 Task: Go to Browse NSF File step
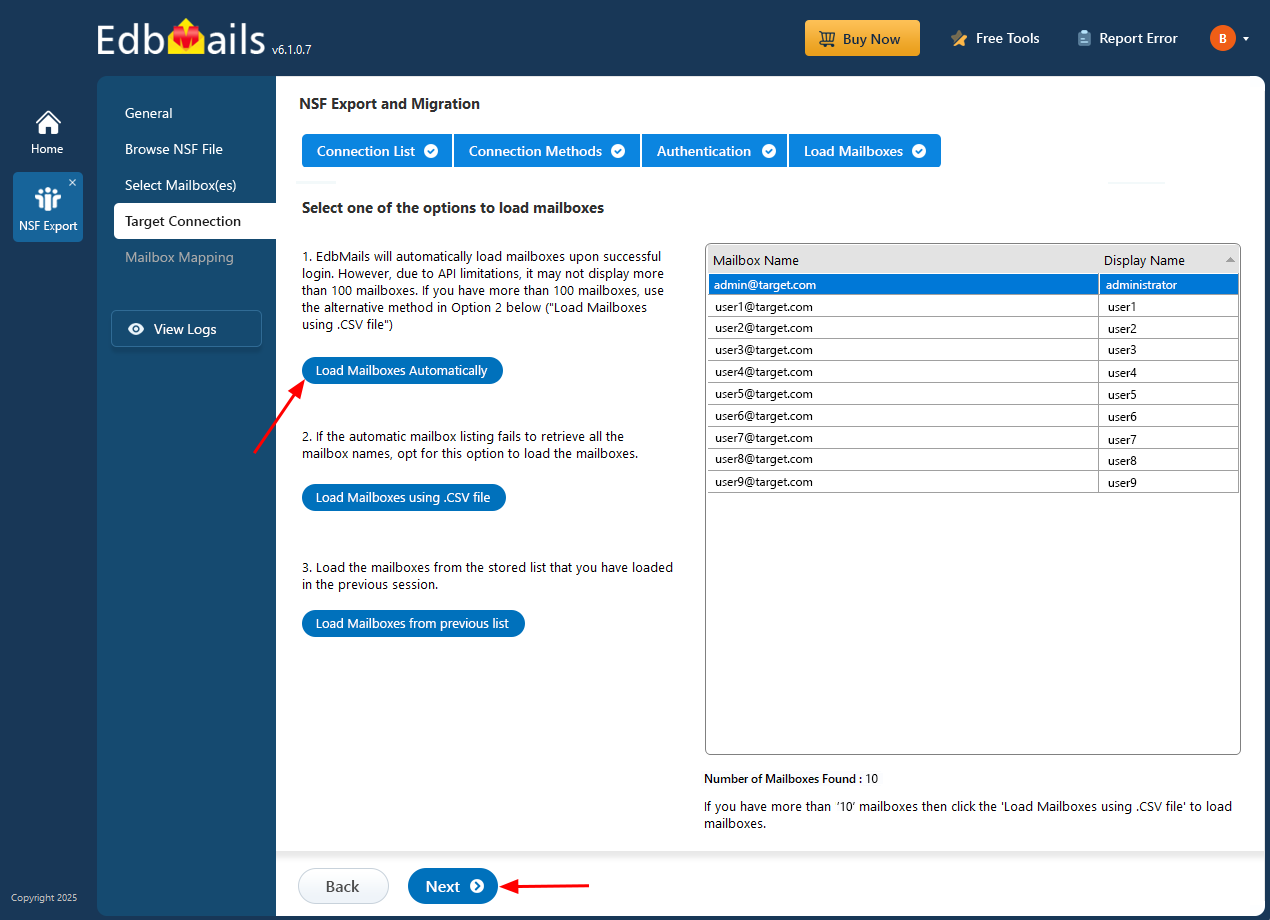pyautogui.click(x=174, y=149)
